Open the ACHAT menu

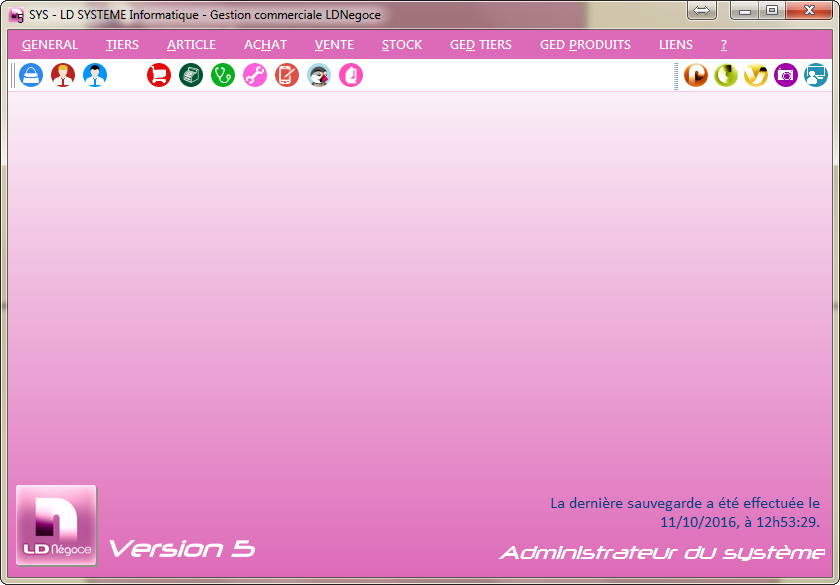coord(265,44)
